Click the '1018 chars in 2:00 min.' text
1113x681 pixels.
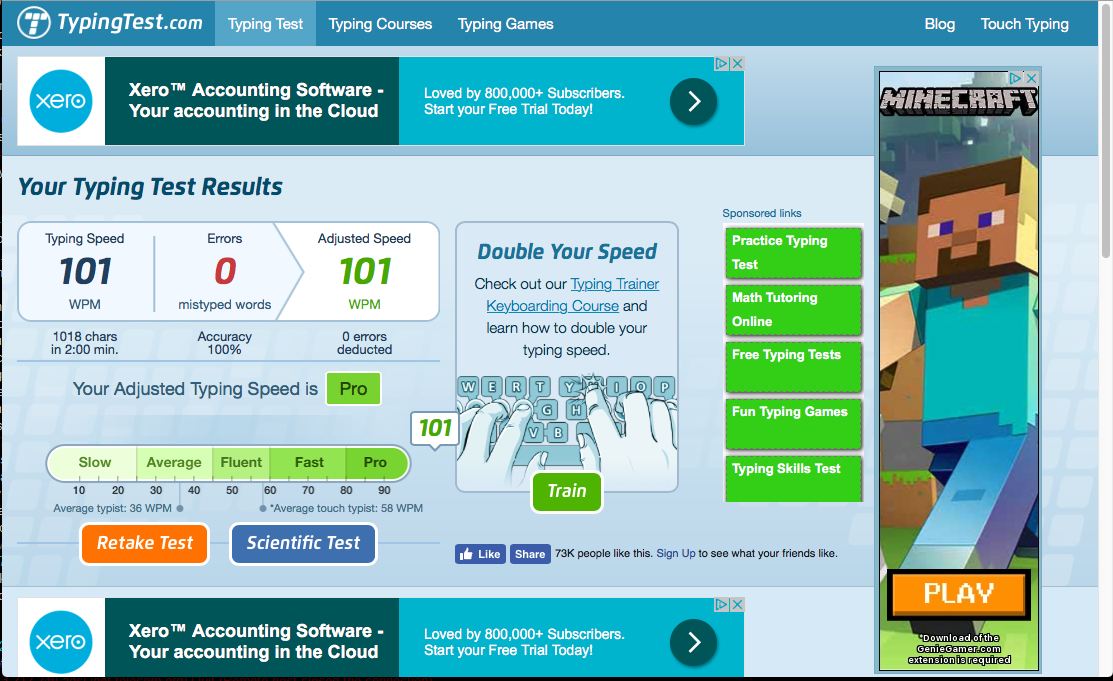[x=84, y=343]
